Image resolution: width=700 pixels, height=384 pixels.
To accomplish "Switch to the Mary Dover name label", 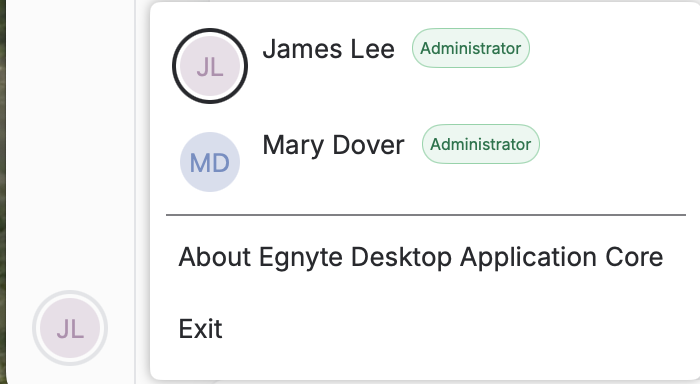I will pyautogui.click(x=333, y=145).
